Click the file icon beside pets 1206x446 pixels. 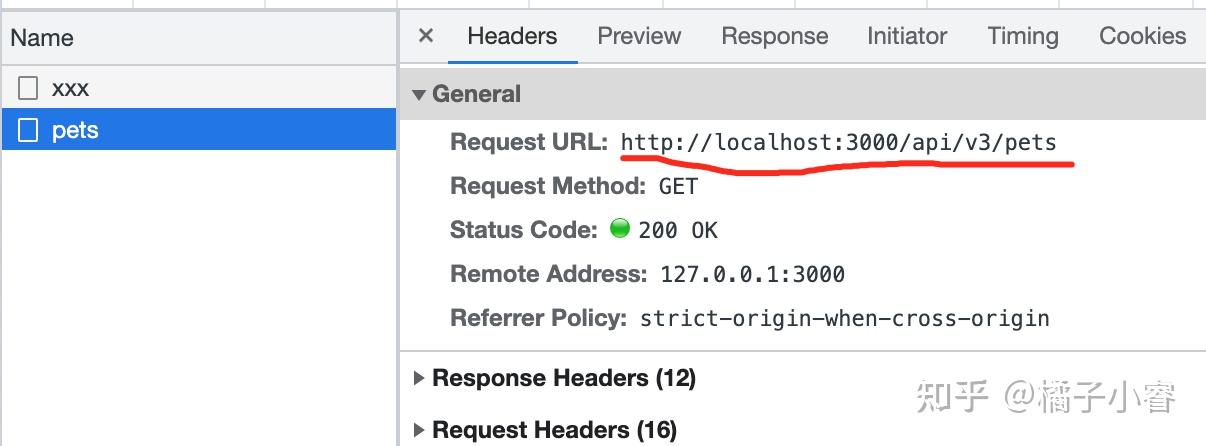tap(29, 130)
